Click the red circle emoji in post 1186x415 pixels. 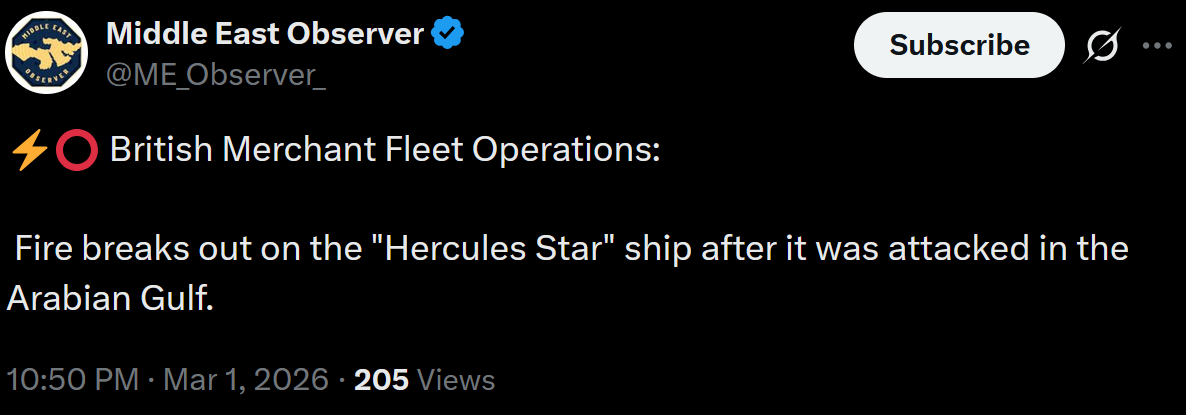coord(77,151)
